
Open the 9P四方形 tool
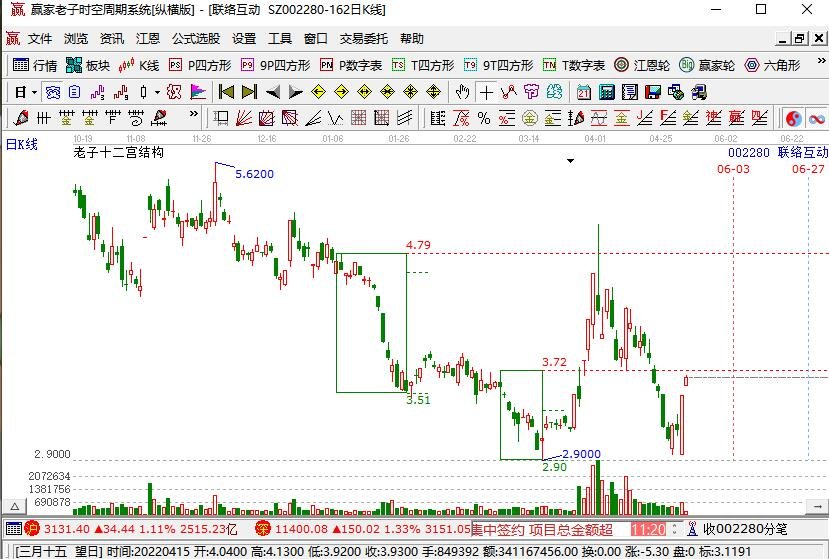click(275, 65)
